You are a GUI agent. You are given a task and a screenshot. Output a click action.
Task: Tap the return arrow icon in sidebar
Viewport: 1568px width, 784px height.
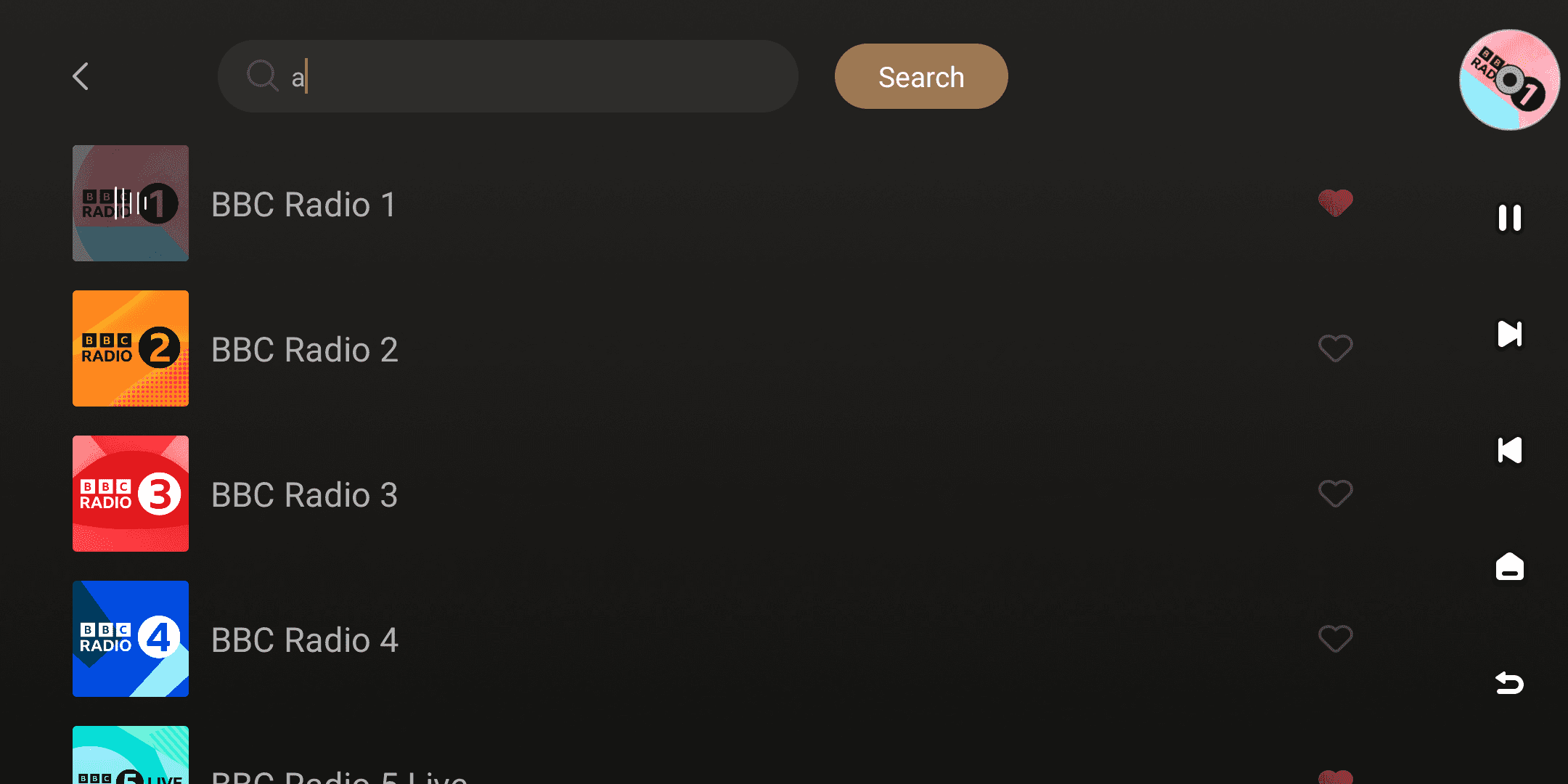pos(1509,682)
